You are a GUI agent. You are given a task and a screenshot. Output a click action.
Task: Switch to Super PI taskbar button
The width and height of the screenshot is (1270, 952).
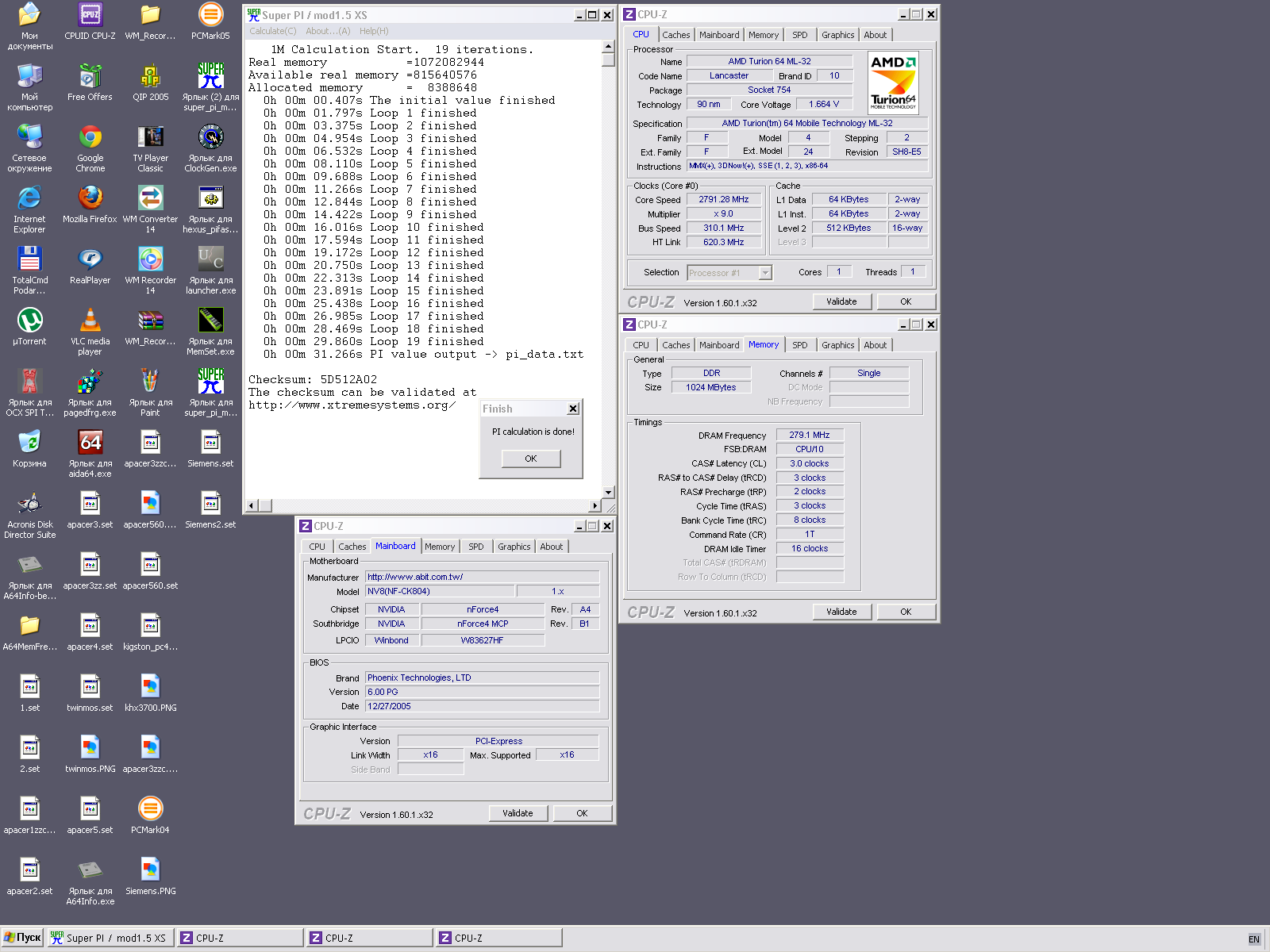pyautogui.click(x=110, y=938)
